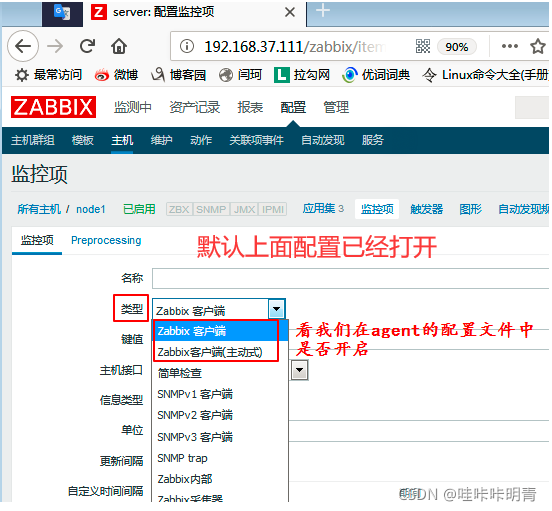Open the 闫珂 bookmark
552x511 pixels.
pos(240,75)
